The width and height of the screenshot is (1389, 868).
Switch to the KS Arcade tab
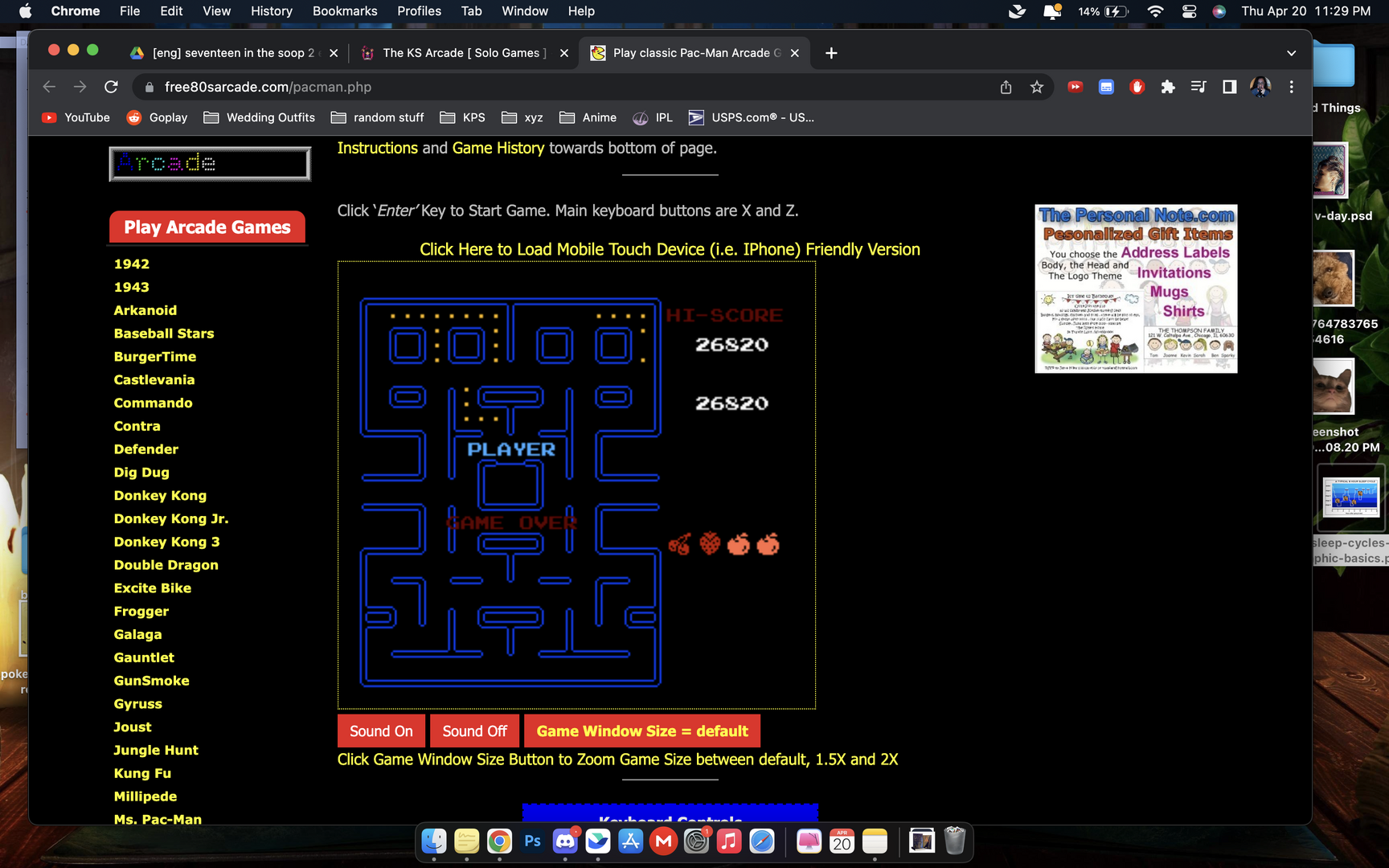coord(464,53)
